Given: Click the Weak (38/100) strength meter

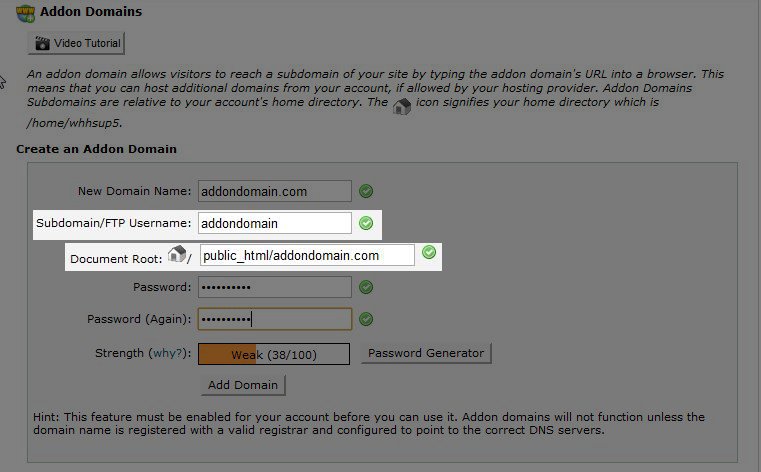Looking at the screenshot, I should tap(274, 354).
